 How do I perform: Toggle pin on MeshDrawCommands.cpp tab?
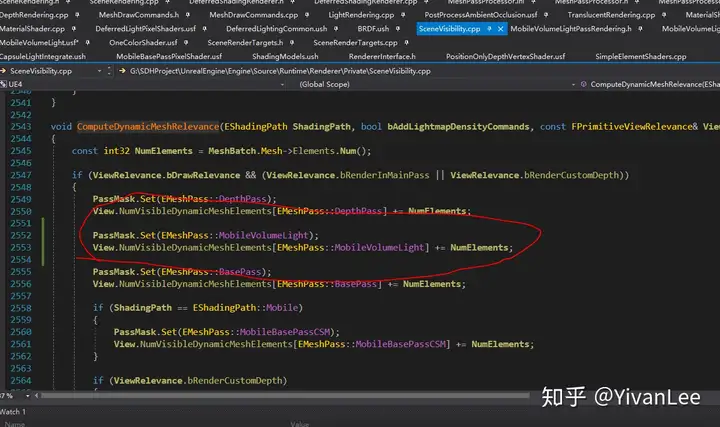[307, 15]
